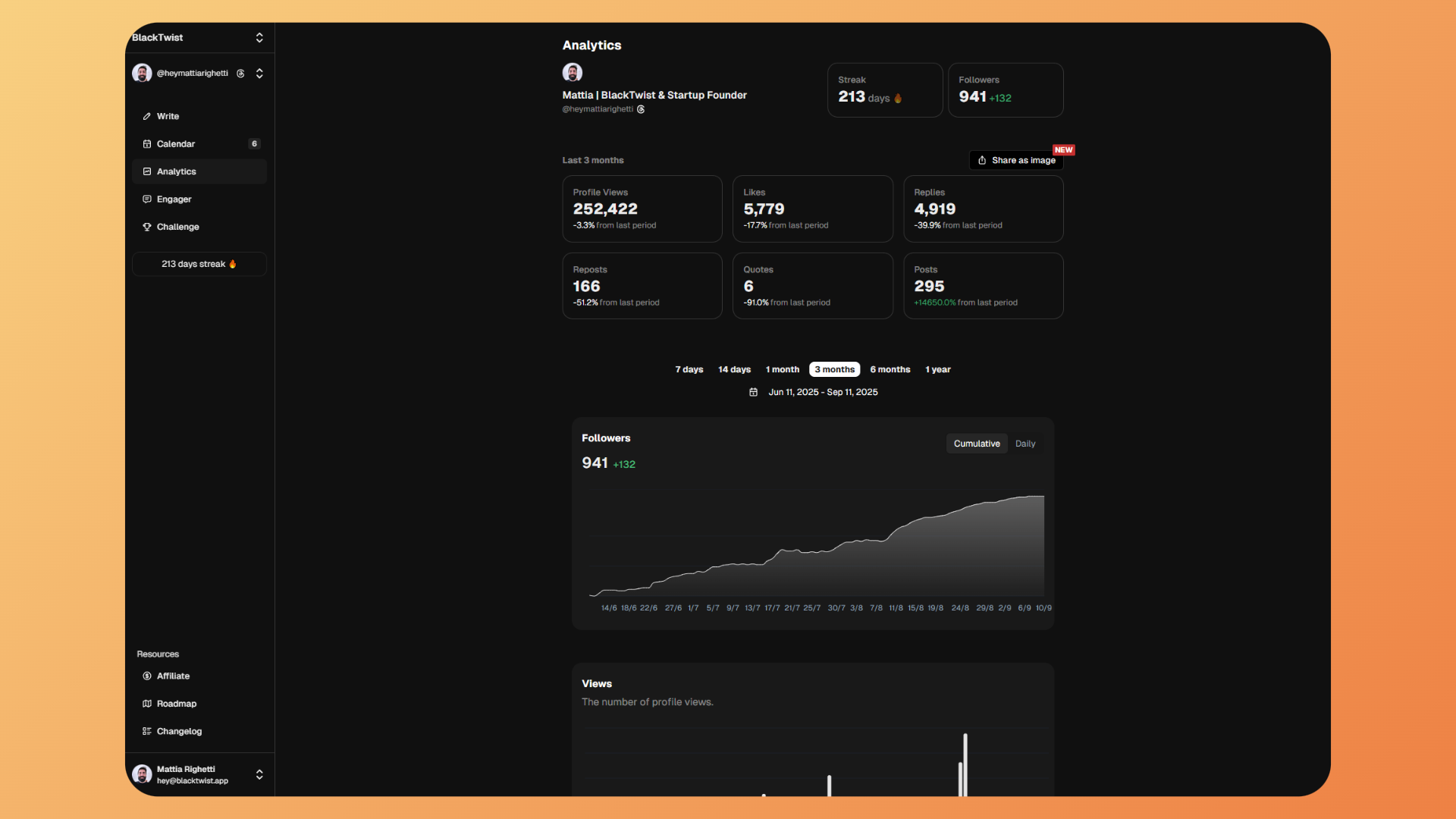This screenshot has height=819, width=1456.
Task: Click the Reposts stat card
Action: tap(642, 287)
